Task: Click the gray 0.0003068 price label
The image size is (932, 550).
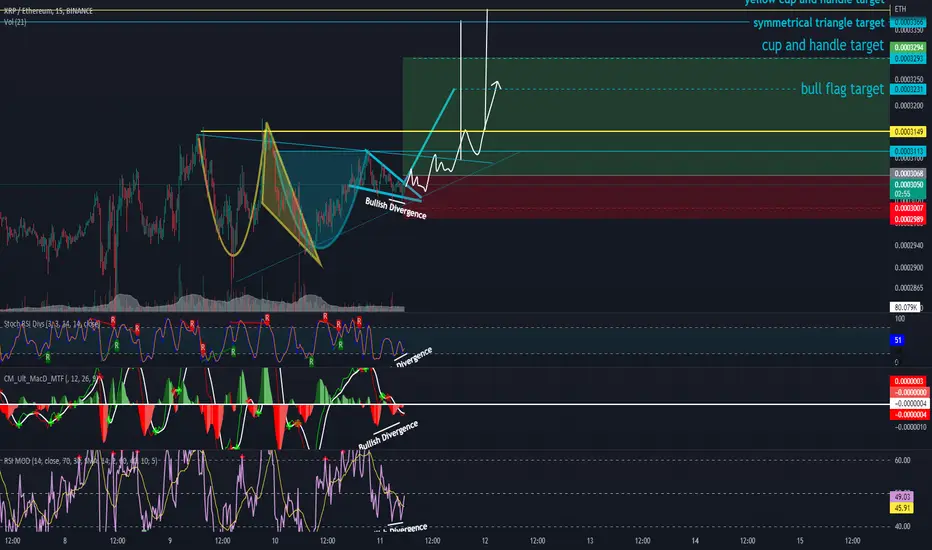Action: pos(908,174)
